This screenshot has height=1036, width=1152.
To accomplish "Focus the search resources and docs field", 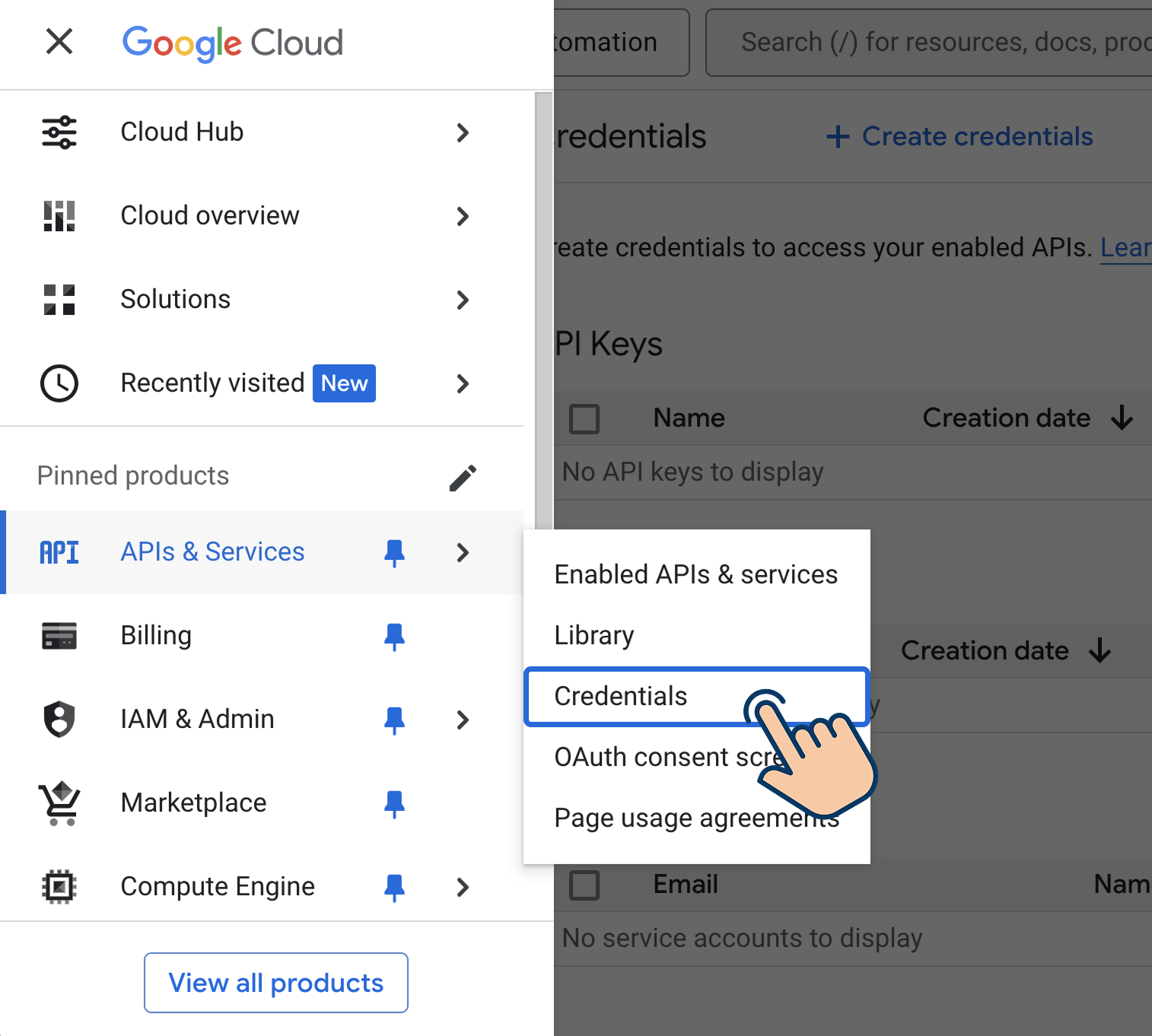I will point(929,43).
